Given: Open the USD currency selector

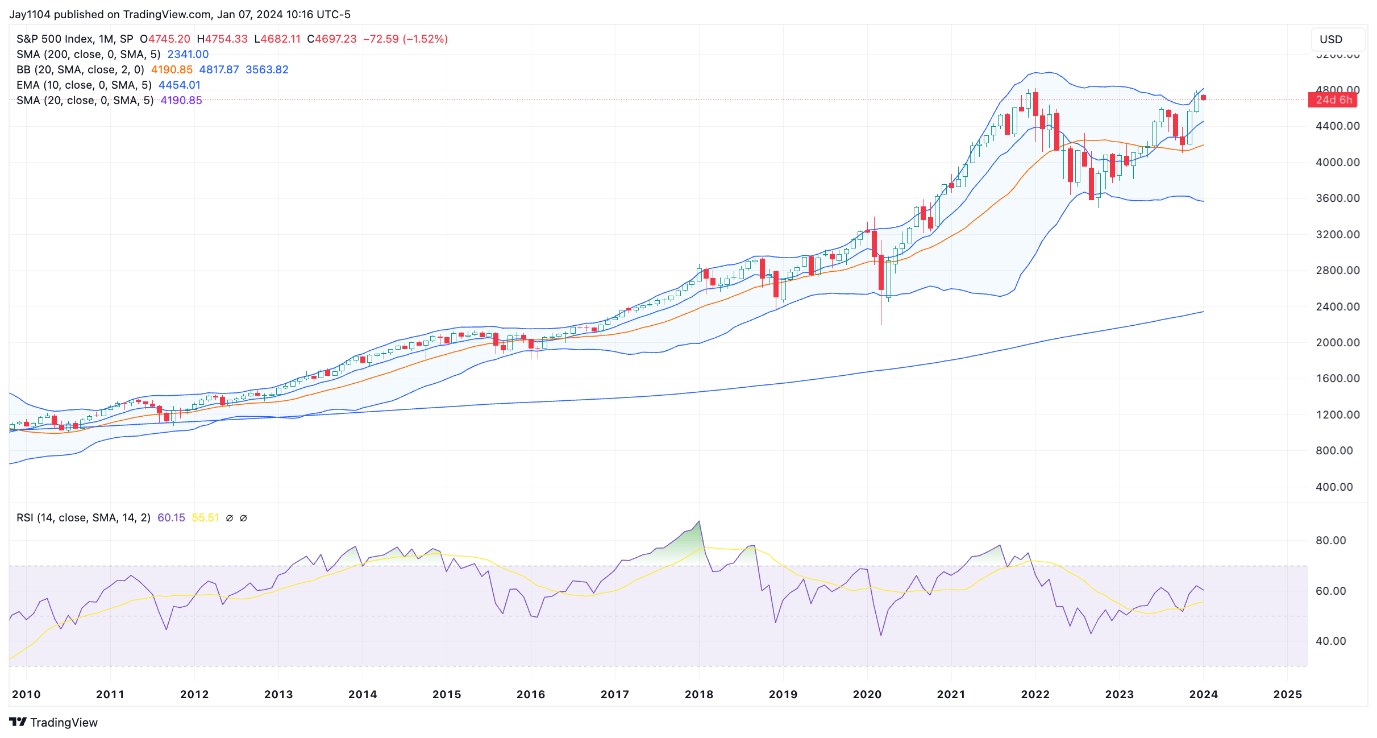Looking at the screenshot, I should click(x=1338, y=39).
